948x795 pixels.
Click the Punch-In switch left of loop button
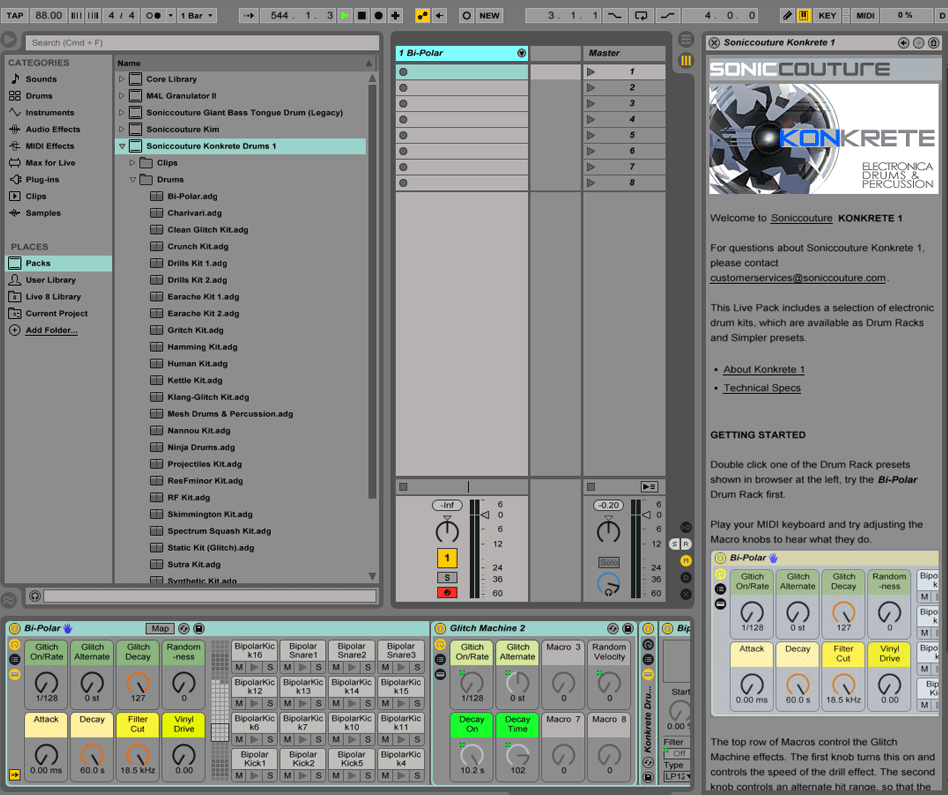pyautogui.click(x=614, y=16)
